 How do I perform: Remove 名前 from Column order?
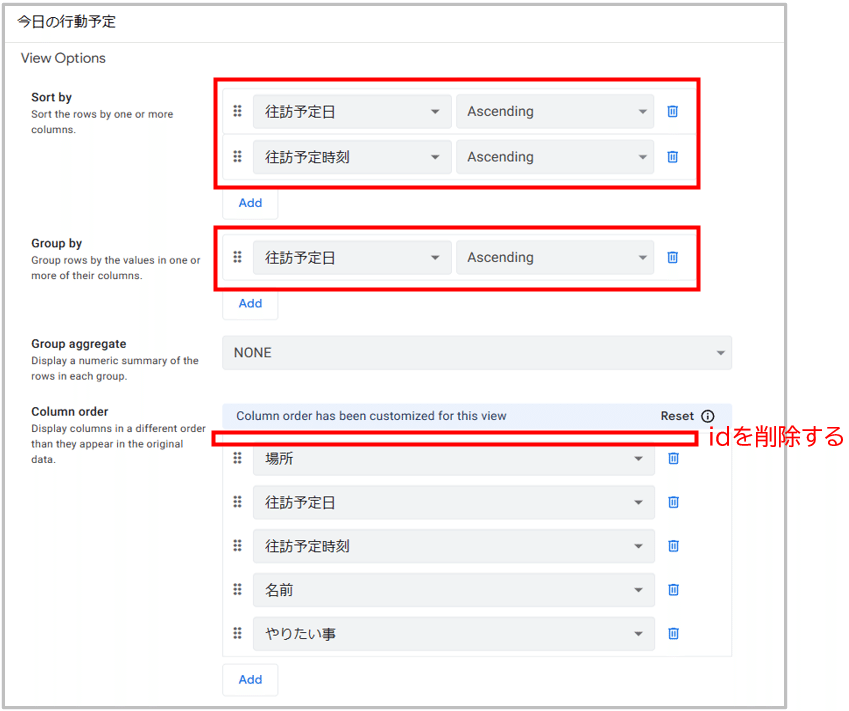(x=673, y=590)
